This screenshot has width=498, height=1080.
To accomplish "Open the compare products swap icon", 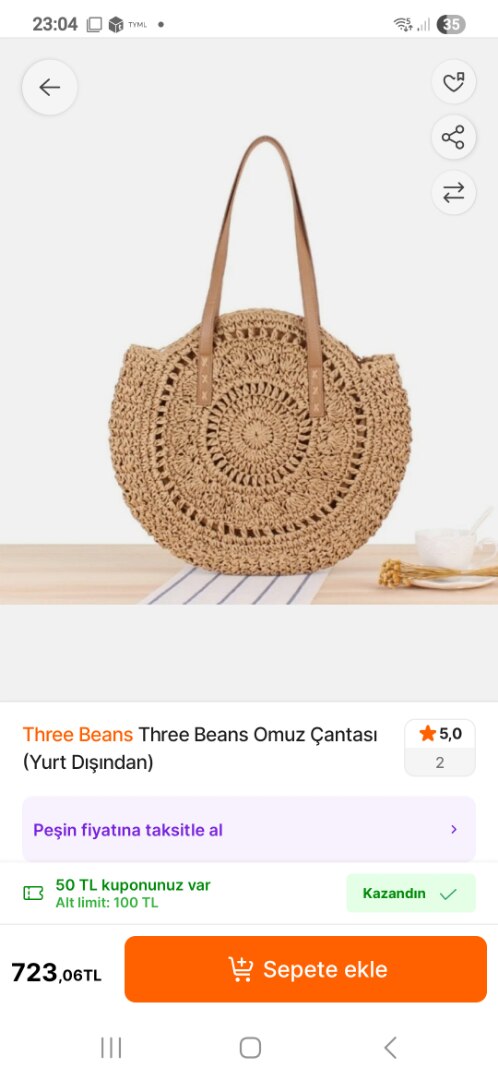I will click(453, 193).
